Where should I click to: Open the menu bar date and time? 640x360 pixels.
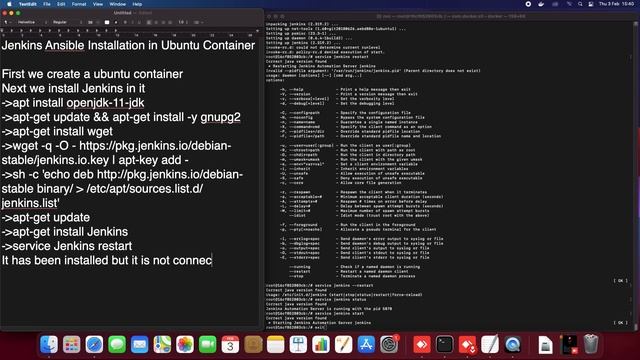tap(617, 4)
